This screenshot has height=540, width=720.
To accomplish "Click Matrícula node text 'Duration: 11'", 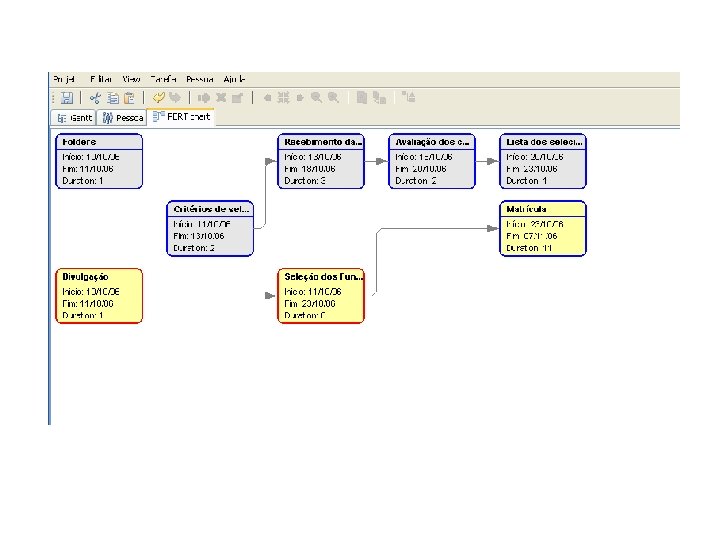I will pyautogui.click(x=529, y=248).
